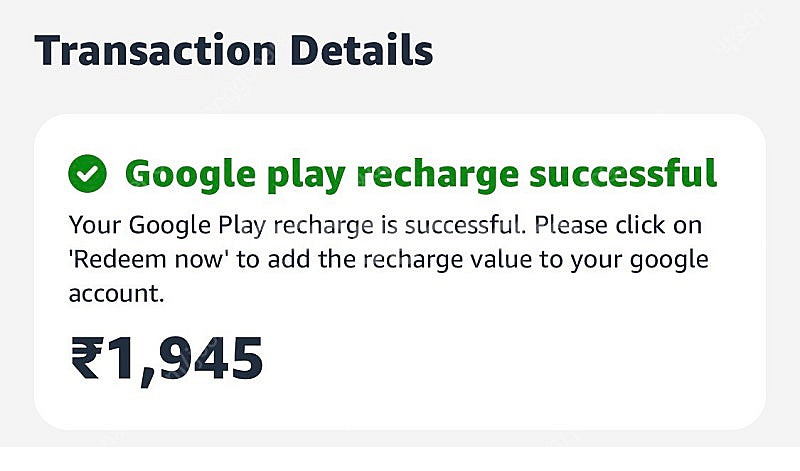Click the word 'Transaction' in the page title
800x471 pixels.
coord(156,50)
